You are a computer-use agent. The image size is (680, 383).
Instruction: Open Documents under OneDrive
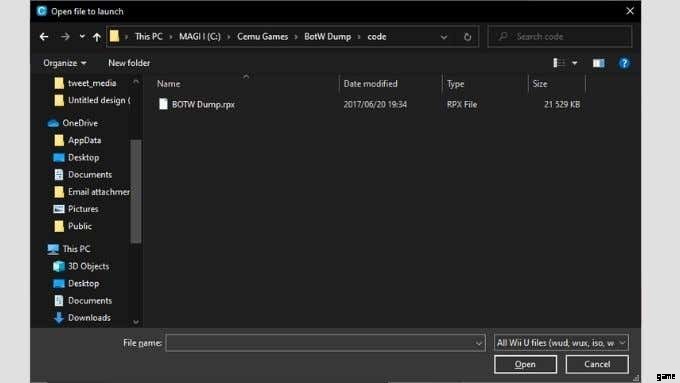tap(82, 174)
